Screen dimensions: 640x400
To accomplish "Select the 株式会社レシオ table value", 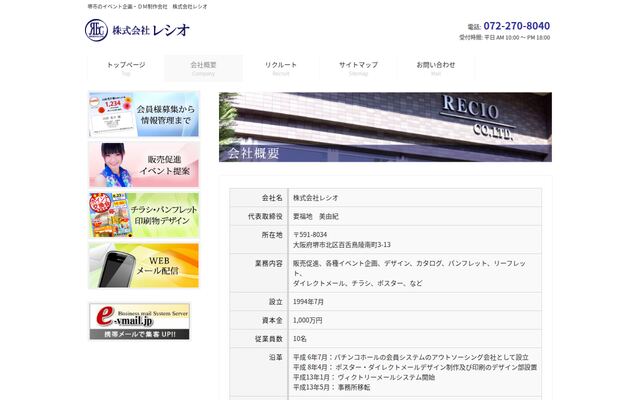I will pos(316,198).
